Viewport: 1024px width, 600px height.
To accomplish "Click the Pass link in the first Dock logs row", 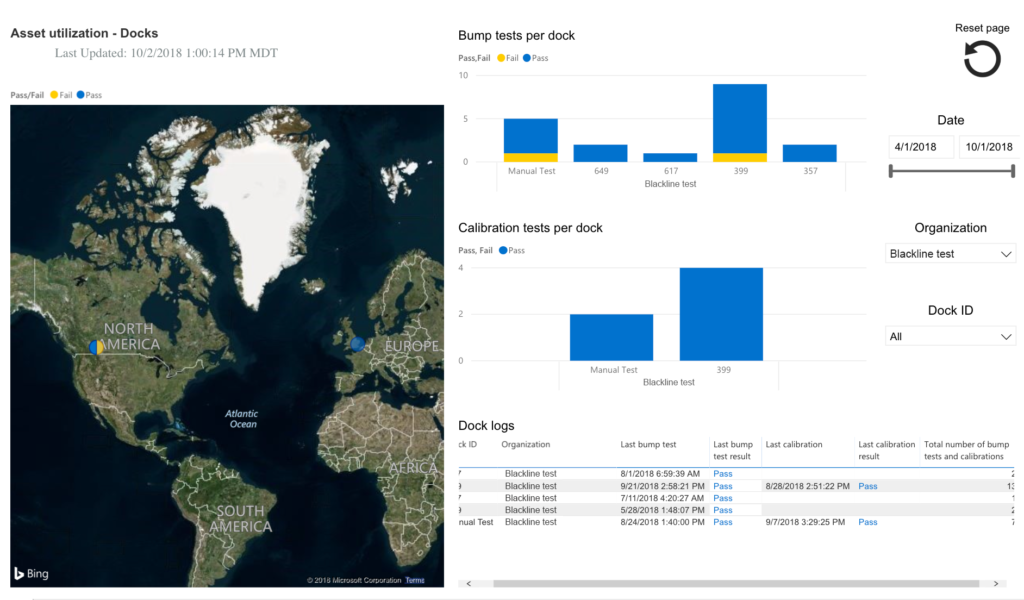I will [x=722, y=473].
